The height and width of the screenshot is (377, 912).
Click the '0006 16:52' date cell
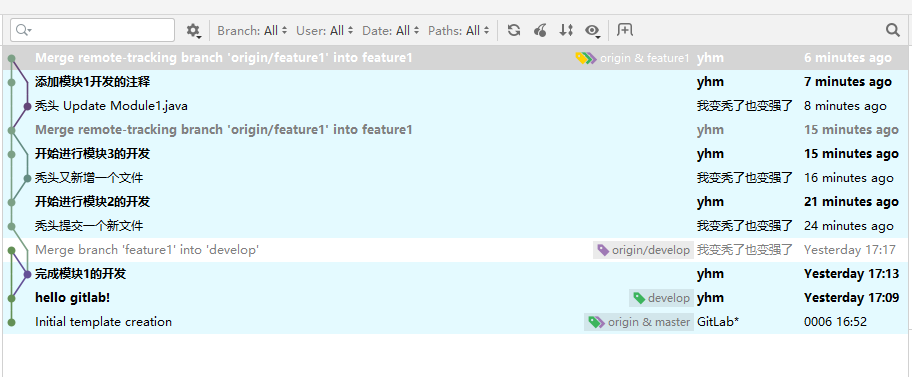click(x=835, y=322)
